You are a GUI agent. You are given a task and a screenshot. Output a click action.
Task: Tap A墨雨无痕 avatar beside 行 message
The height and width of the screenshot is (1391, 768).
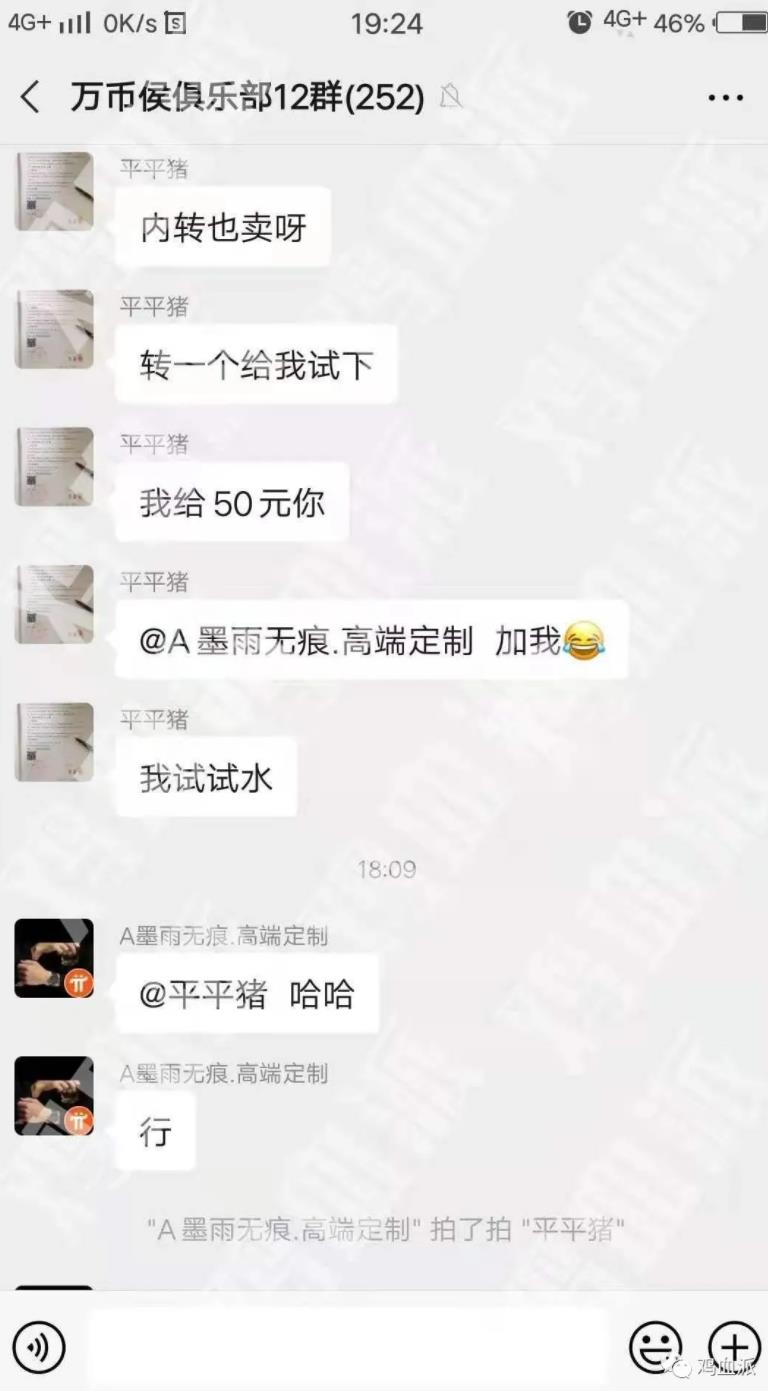point(54,1096)
